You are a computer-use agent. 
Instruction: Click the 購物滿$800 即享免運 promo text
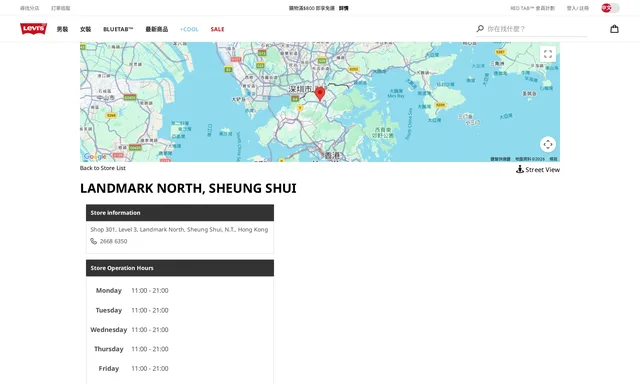[x=312, y=8]
